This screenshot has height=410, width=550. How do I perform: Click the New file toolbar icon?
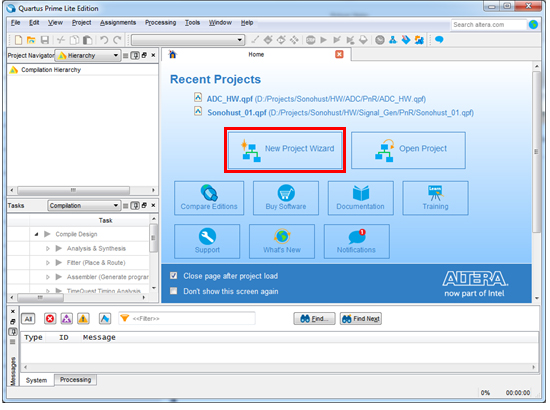point(19,40)
